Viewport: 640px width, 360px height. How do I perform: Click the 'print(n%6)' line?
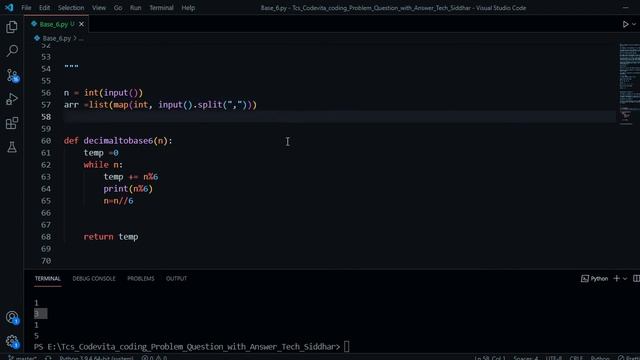128,189
